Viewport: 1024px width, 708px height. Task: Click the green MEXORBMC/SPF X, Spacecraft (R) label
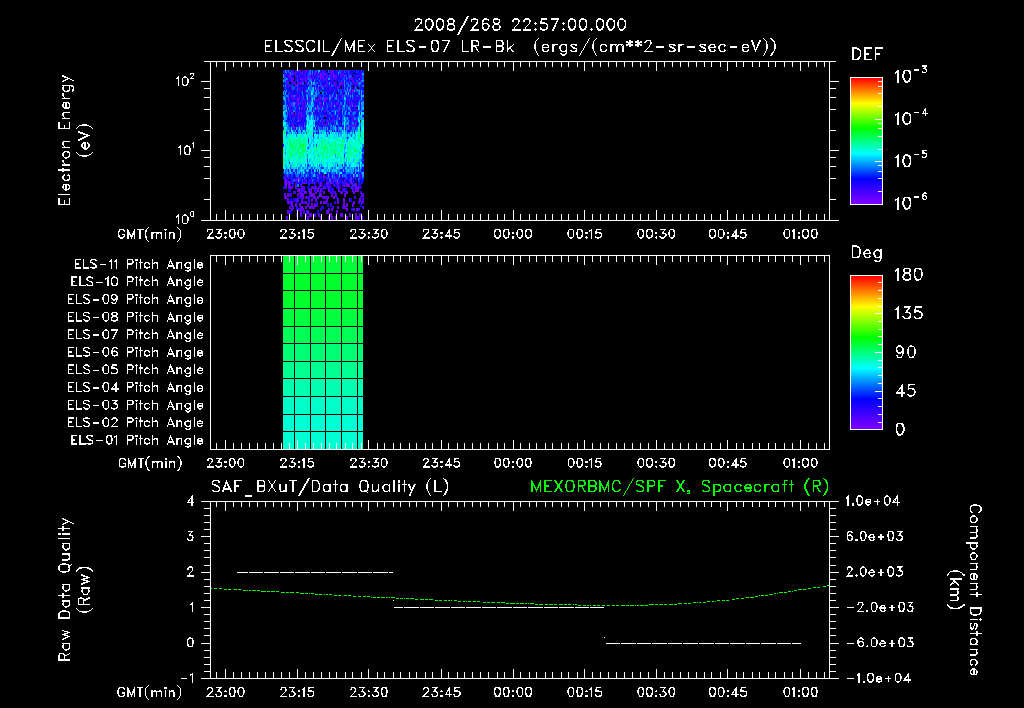click(679, 487)
